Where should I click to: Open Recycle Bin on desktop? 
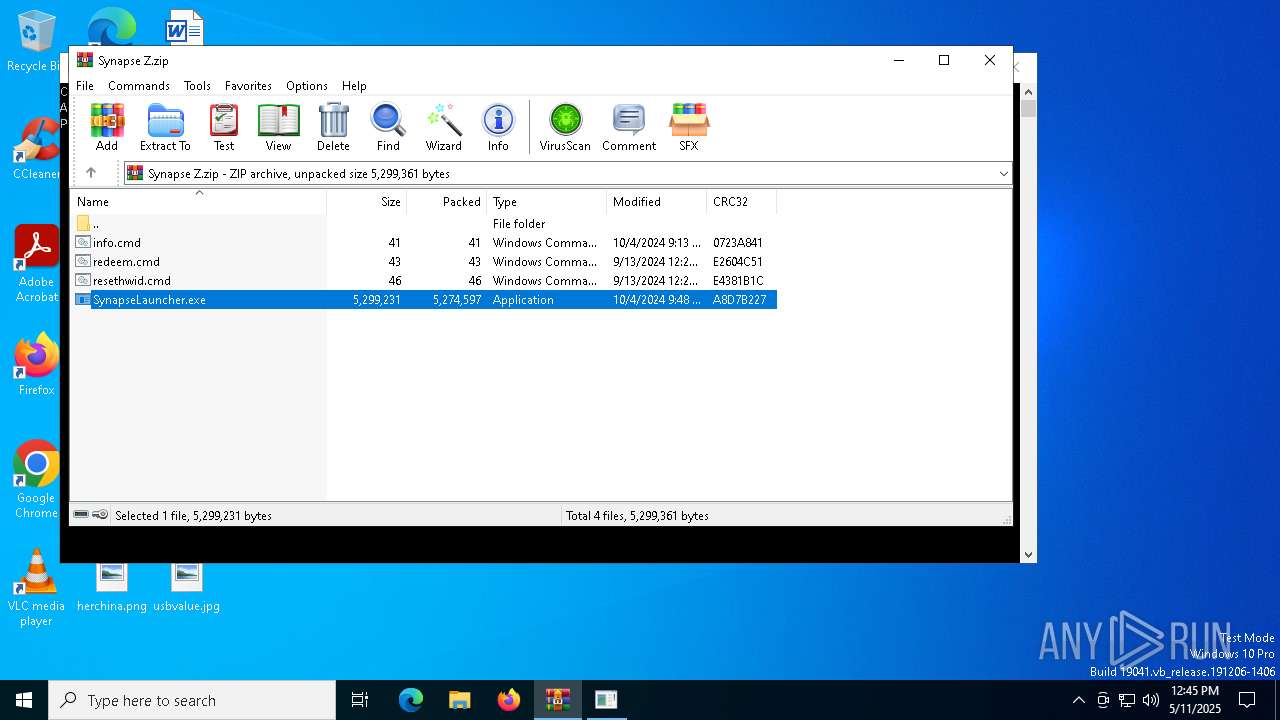tap(35, 41)
